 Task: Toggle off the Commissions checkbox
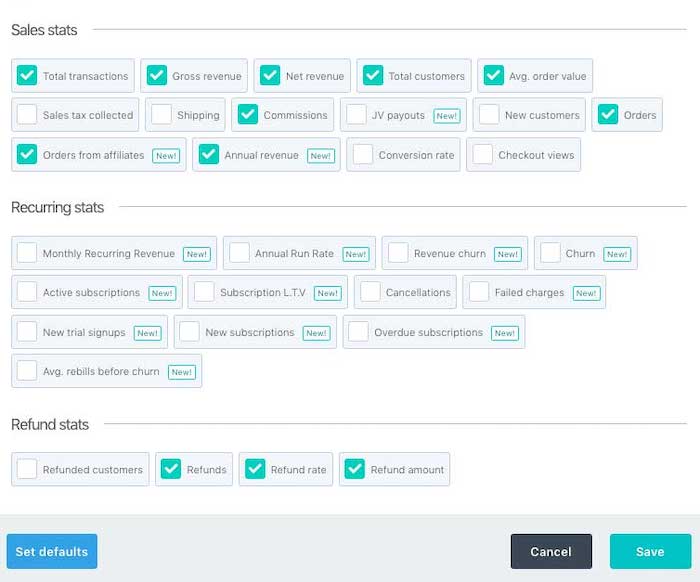[x=248, y=115]
